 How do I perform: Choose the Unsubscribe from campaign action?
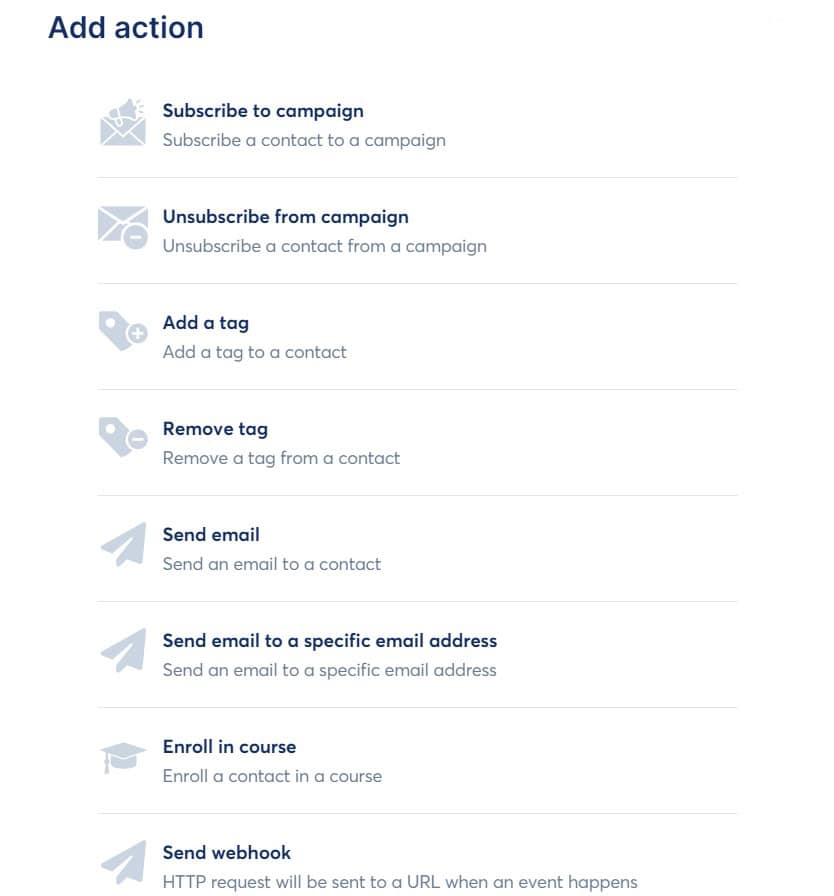tap(286, 217)
